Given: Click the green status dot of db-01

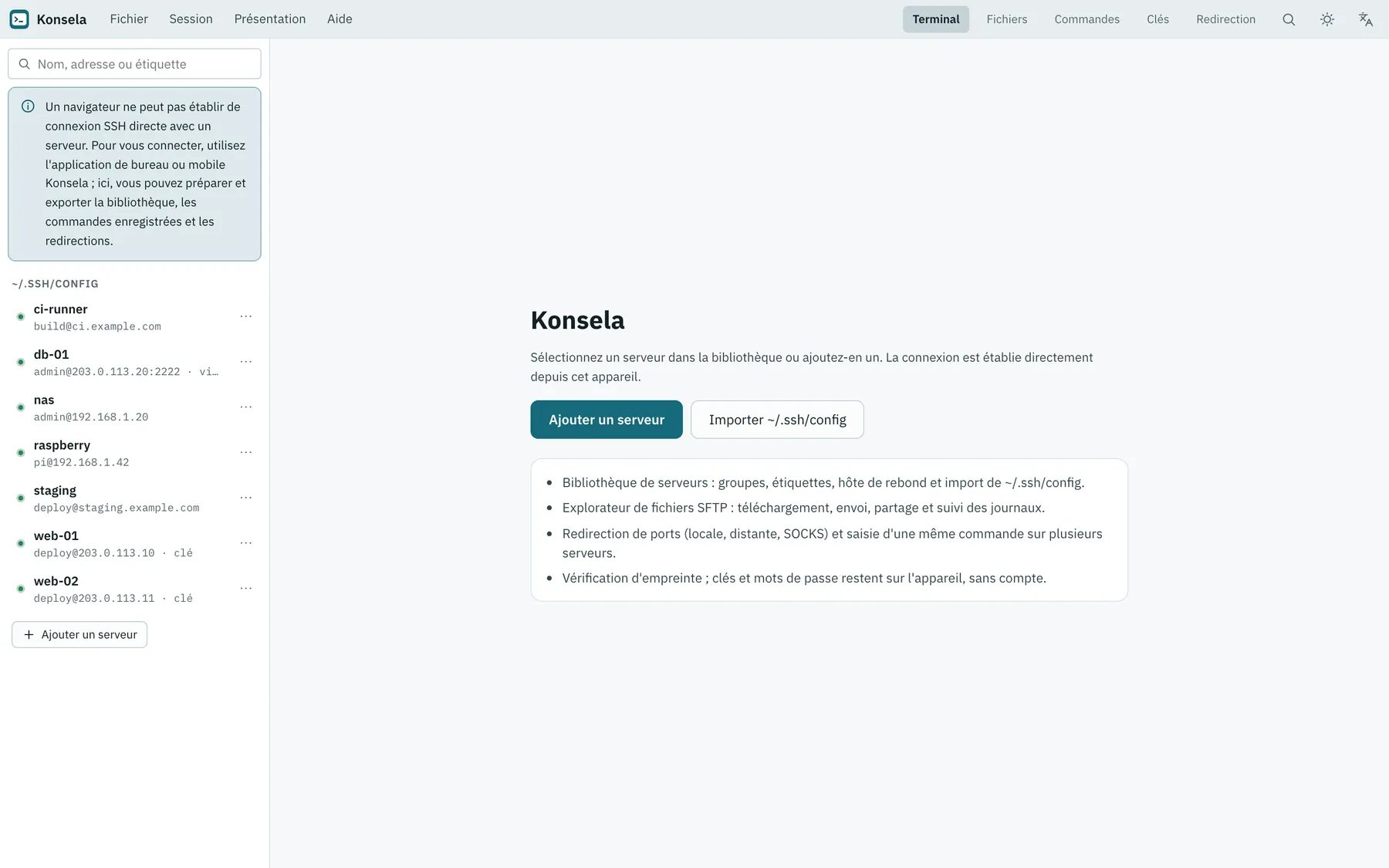Looking at the screenshot, I should click(x=21, y=363).
